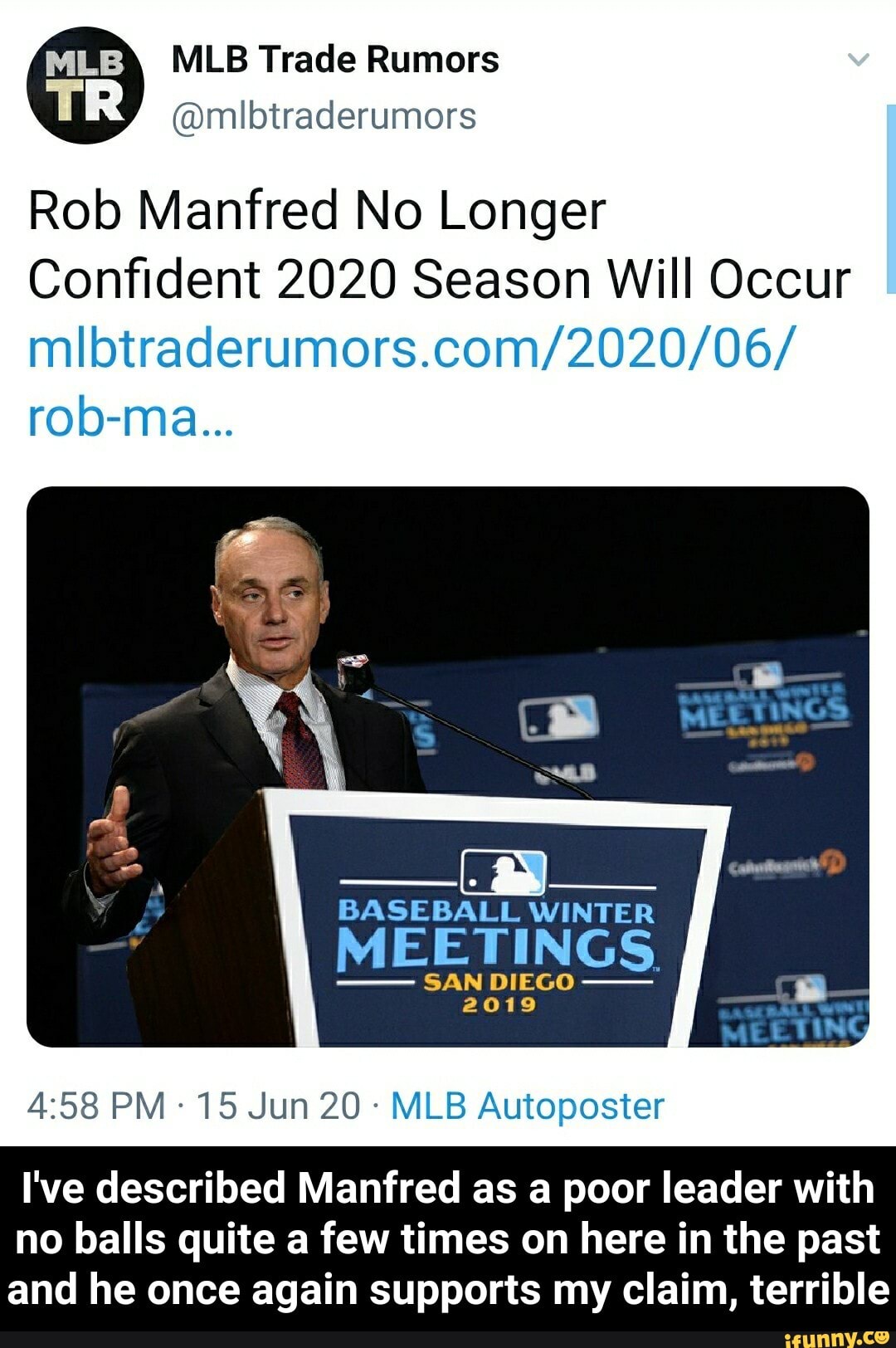This screenshot has height=1348, width=896.
Task: Click the Baseball Winter Meetings podium sign
Action: pyautogui.click(x=496, y=928)
